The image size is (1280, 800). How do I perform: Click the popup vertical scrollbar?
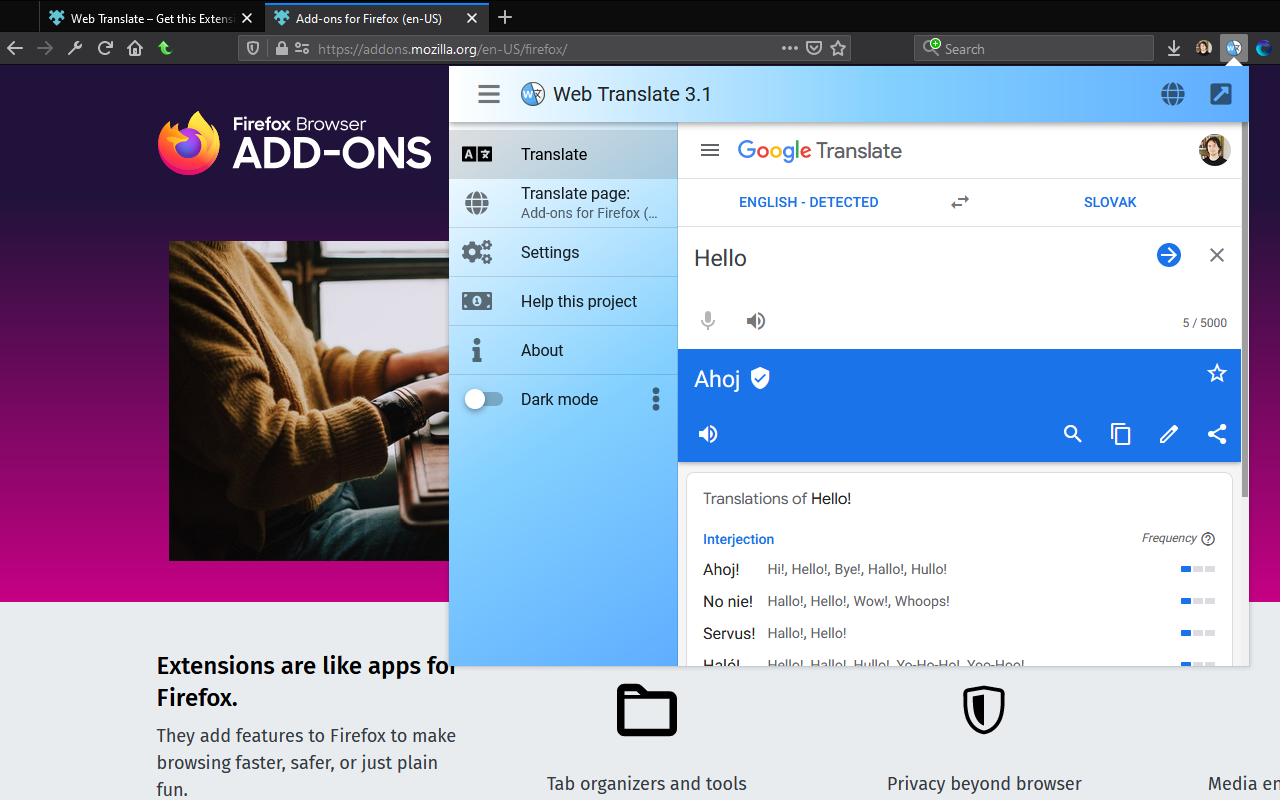[x=1245, y=310]
